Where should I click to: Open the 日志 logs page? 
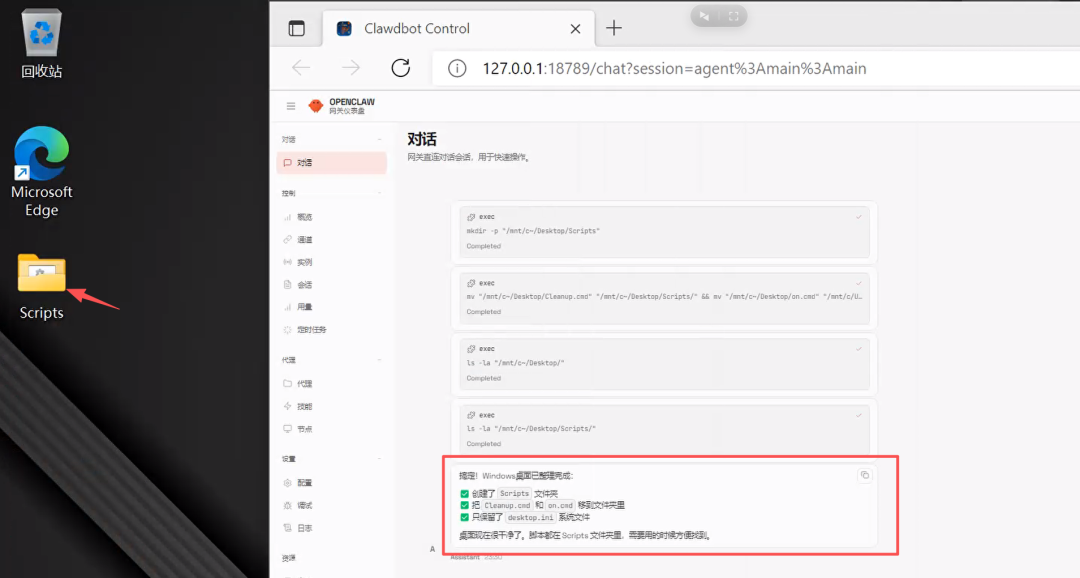[x=331, y=528]
